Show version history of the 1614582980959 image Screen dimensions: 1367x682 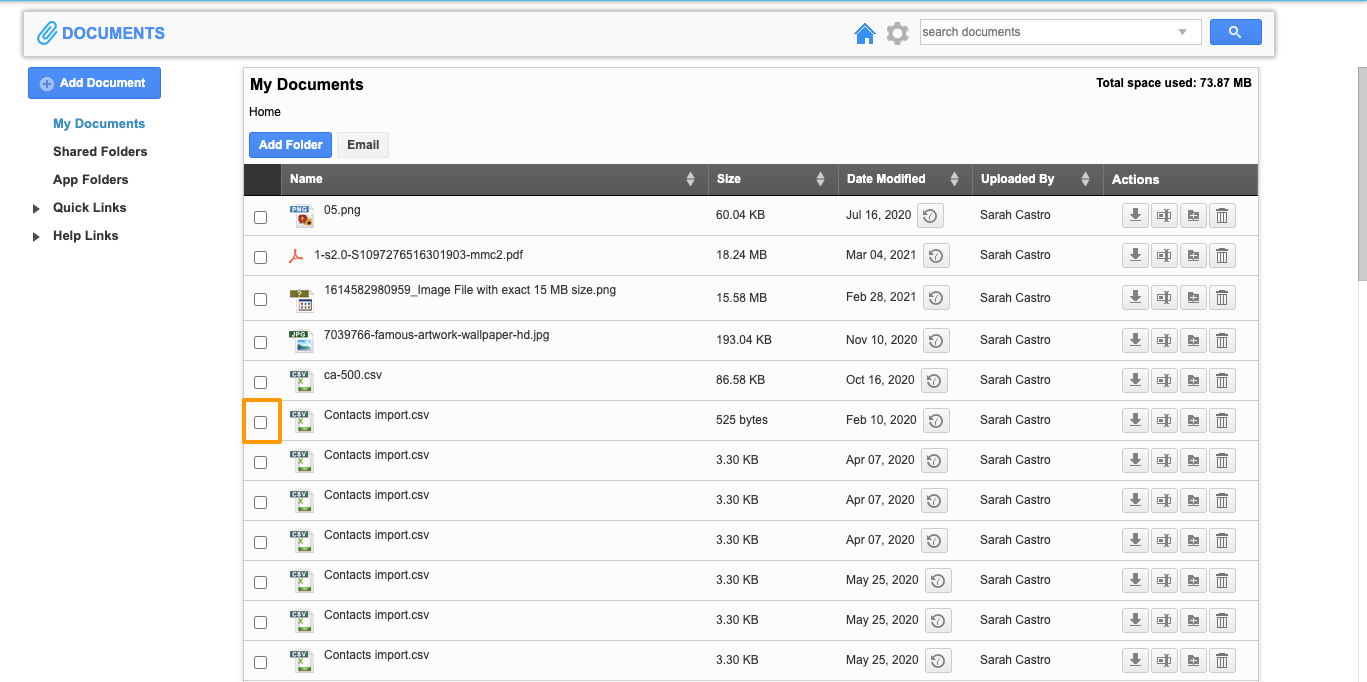[x=933, y=298]
